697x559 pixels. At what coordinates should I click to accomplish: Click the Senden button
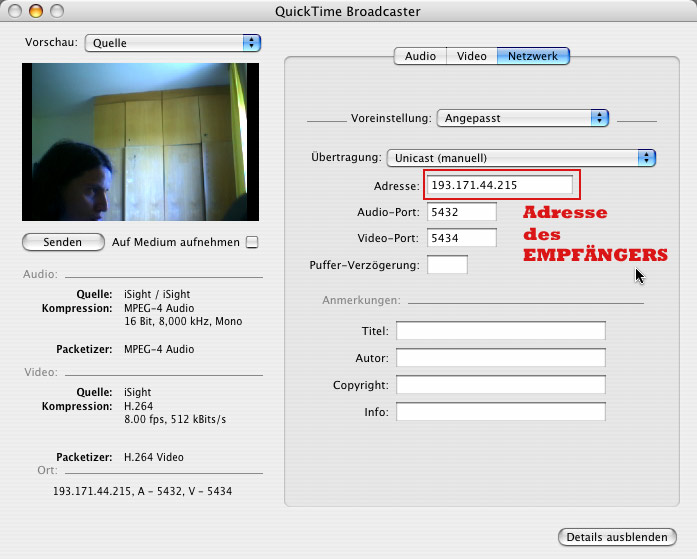tap(63, 242)
